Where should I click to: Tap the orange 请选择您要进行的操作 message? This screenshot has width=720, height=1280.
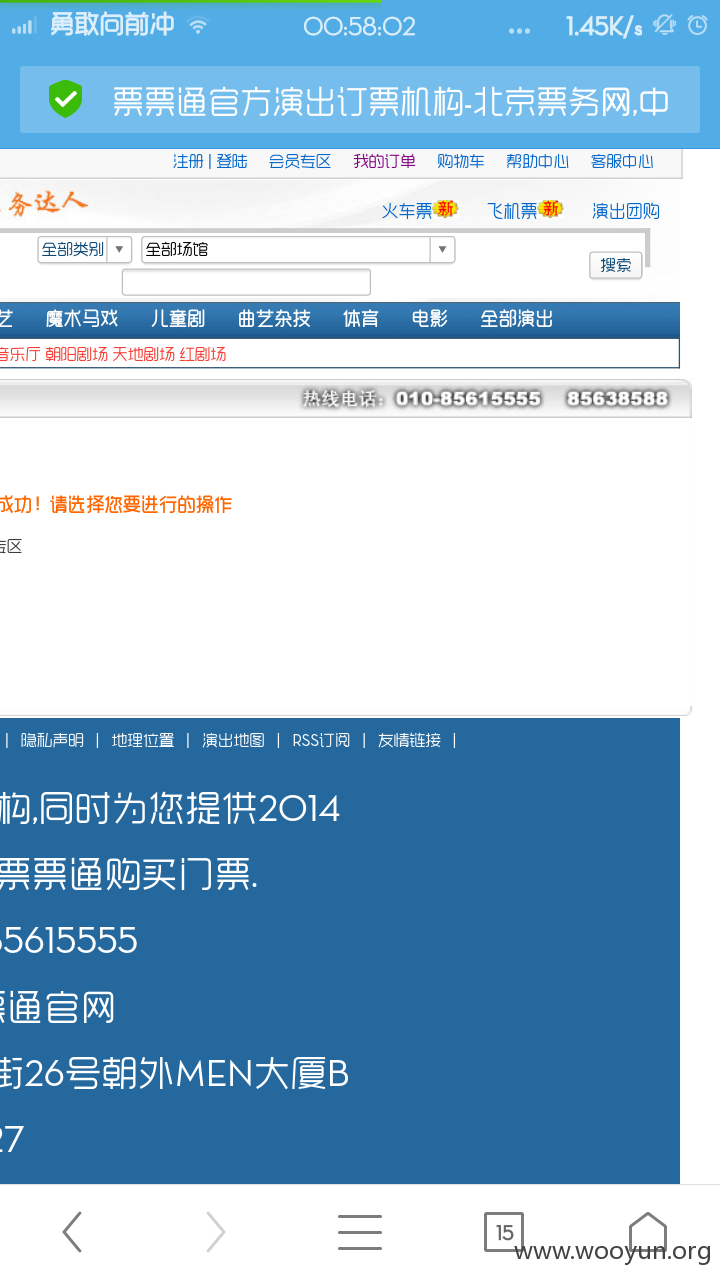[x=141, y=505]
